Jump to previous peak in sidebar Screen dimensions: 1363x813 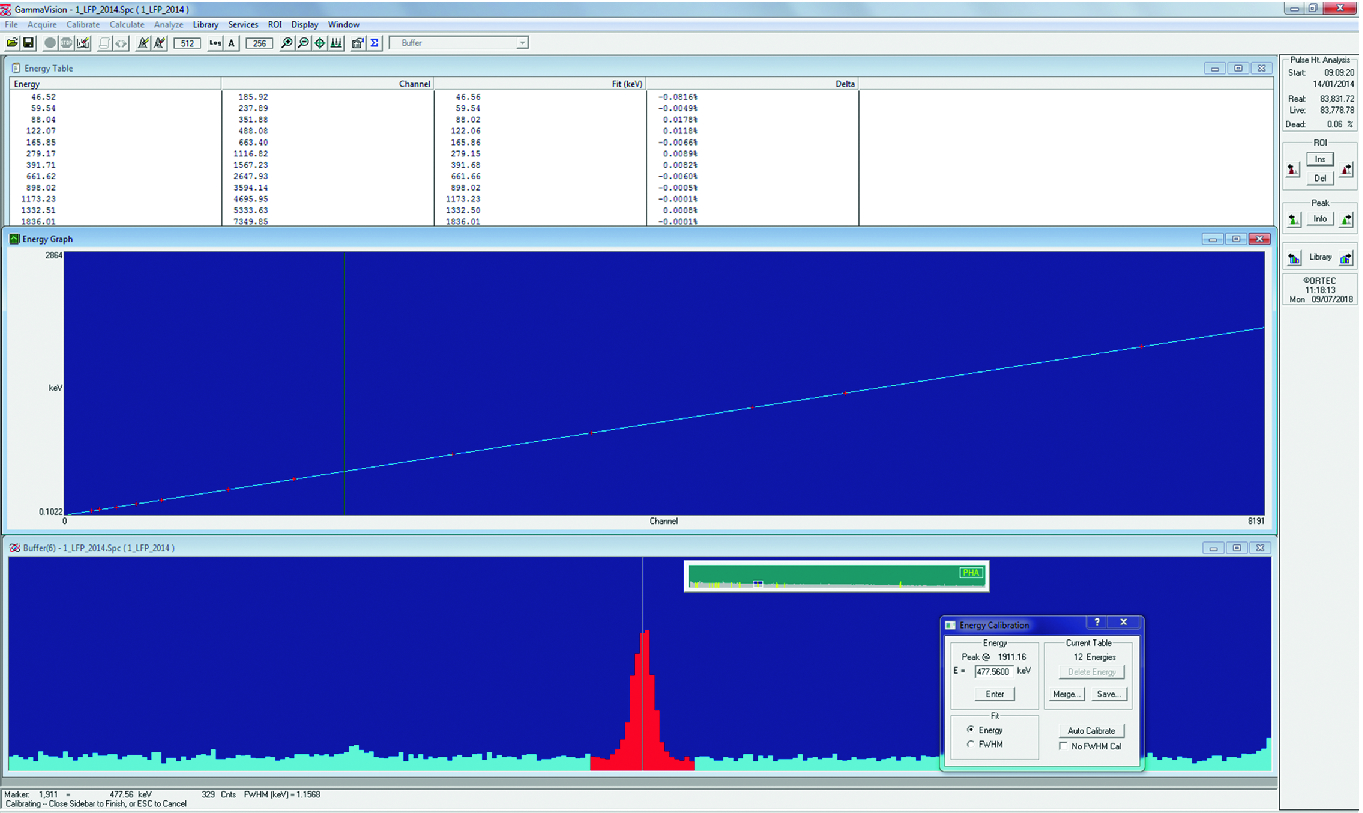[x=1293, y=219]
